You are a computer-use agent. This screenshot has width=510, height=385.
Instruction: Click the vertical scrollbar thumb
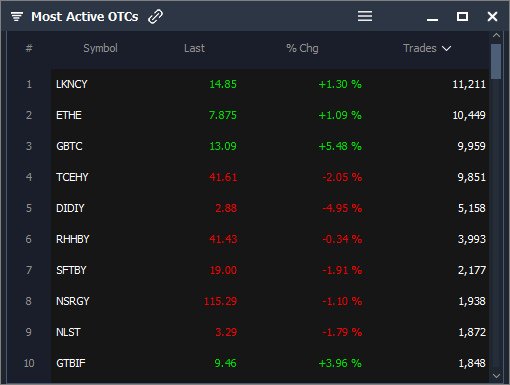click(496, 61)
